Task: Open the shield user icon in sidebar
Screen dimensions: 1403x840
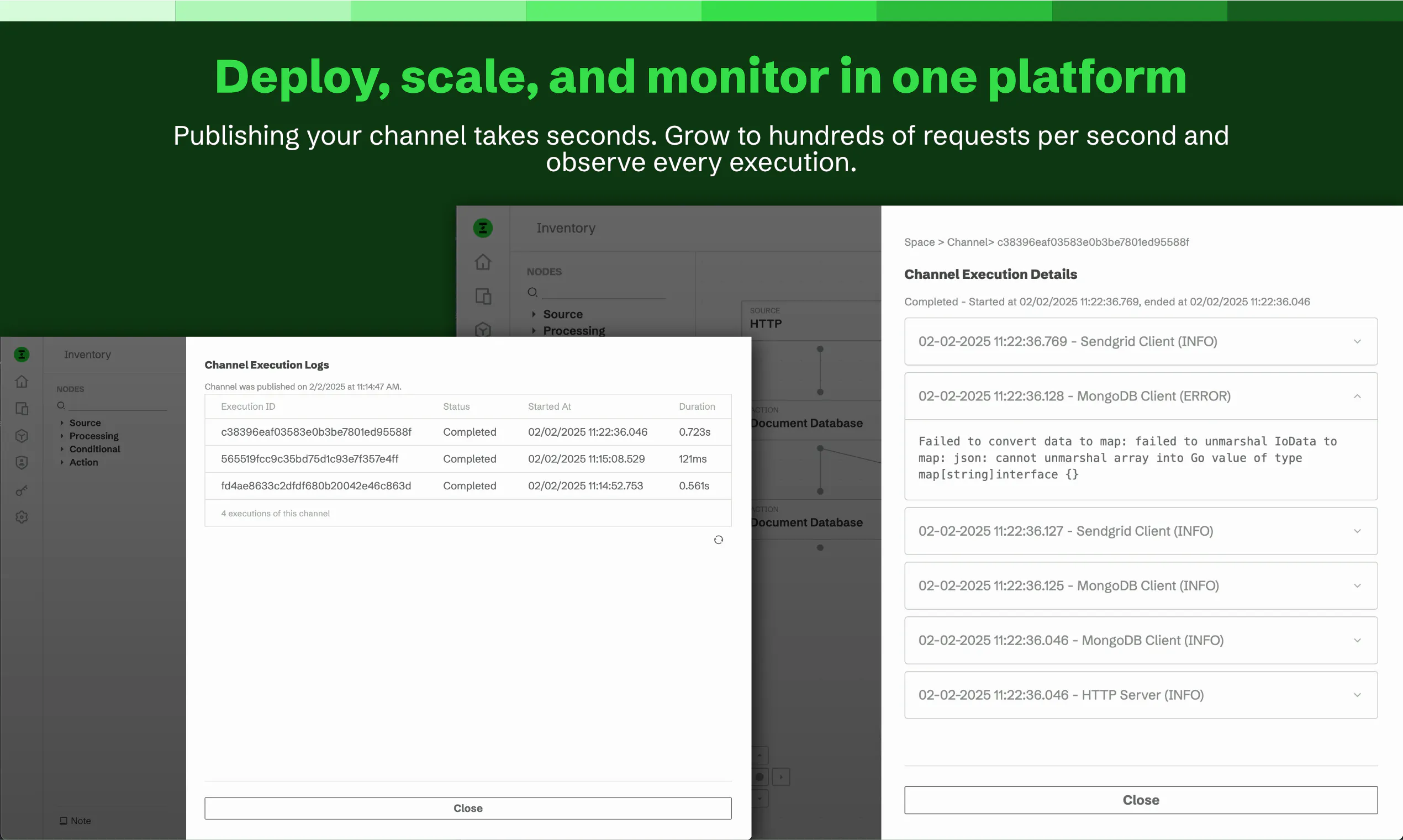Action: pyautogui.click(x=22, y=463)
